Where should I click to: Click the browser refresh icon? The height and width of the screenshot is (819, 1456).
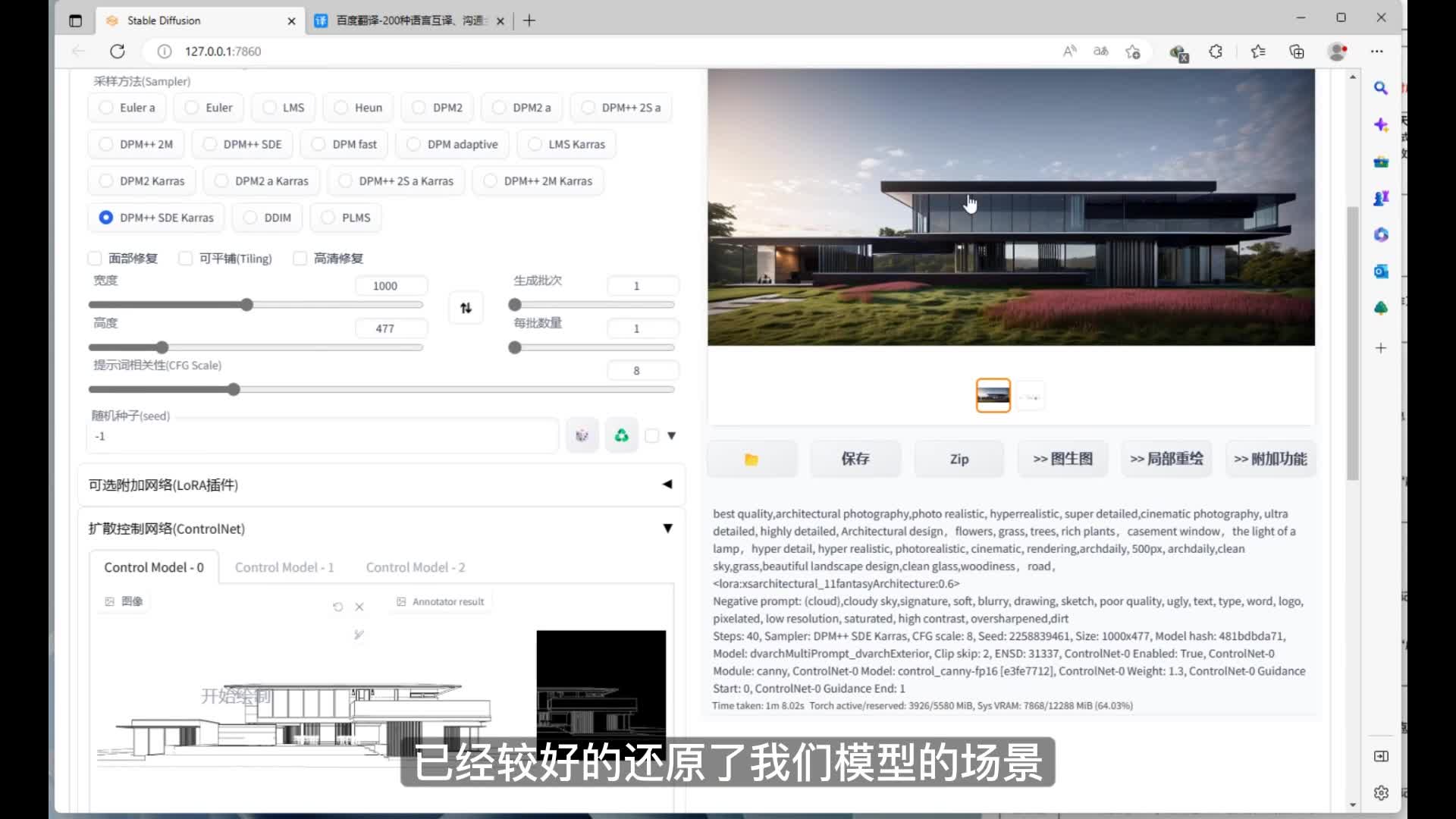click(x=117, y=51)
